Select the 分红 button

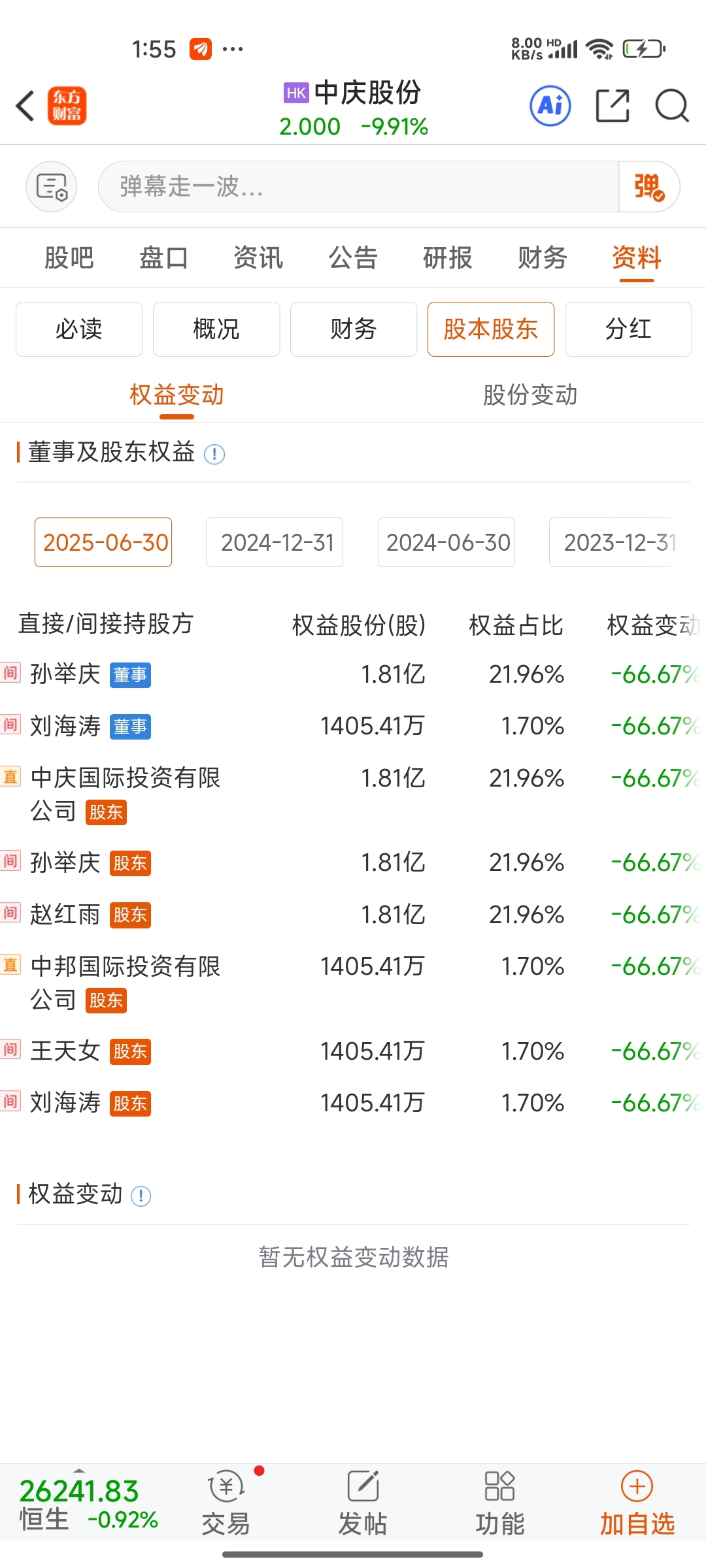[628, 329]
